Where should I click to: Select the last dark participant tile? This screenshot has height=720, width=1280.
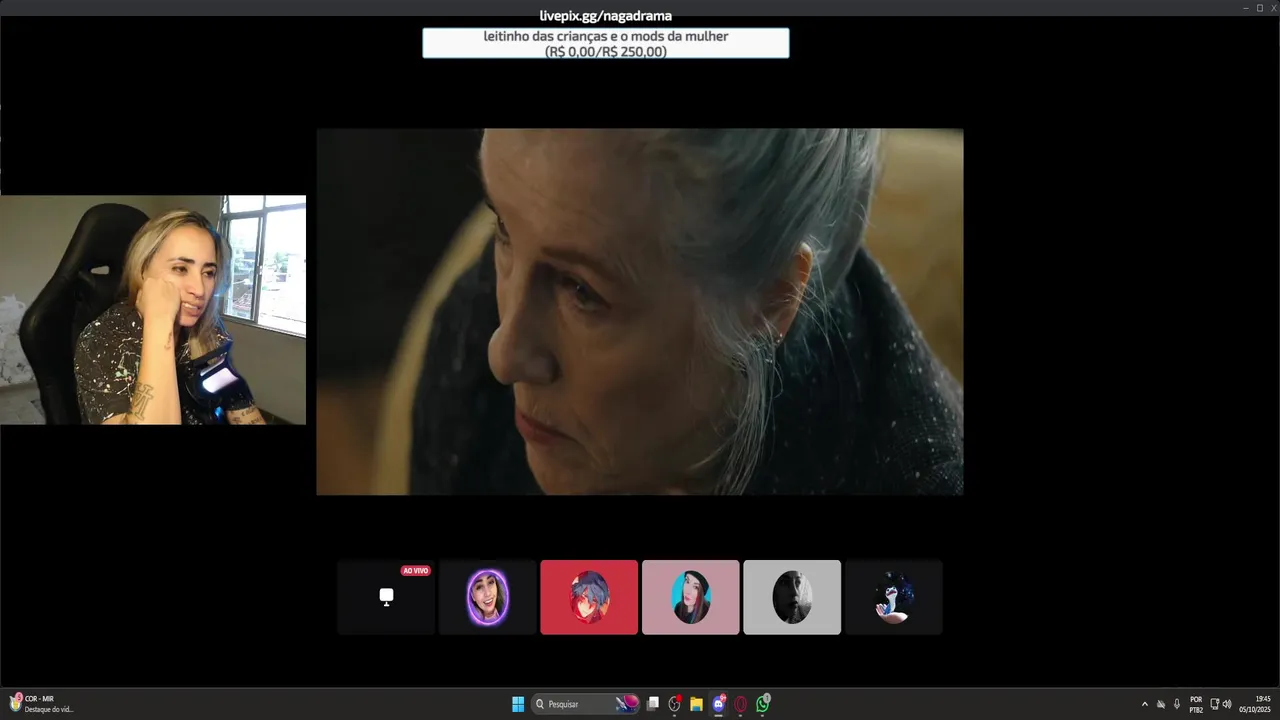893,597
